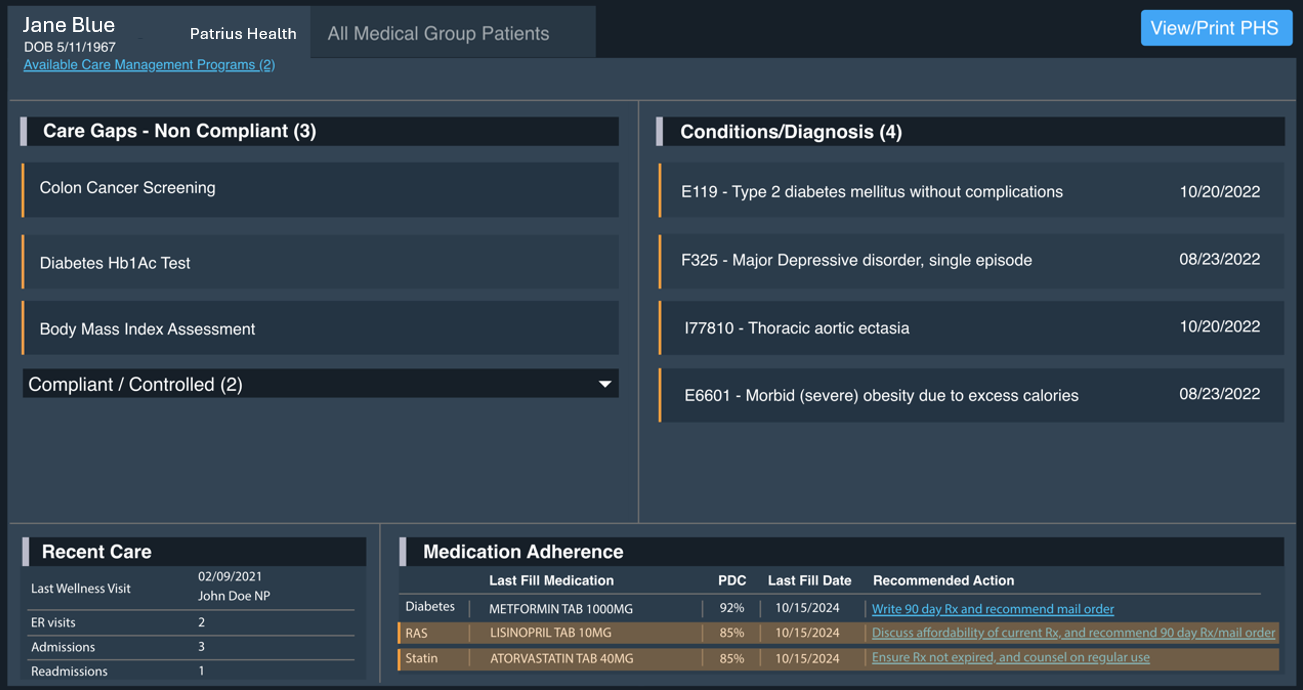This screenshot has width=1303, height=690.
Task: Select Body Mass Index Assessment care gap
Action: pos(320,329)
